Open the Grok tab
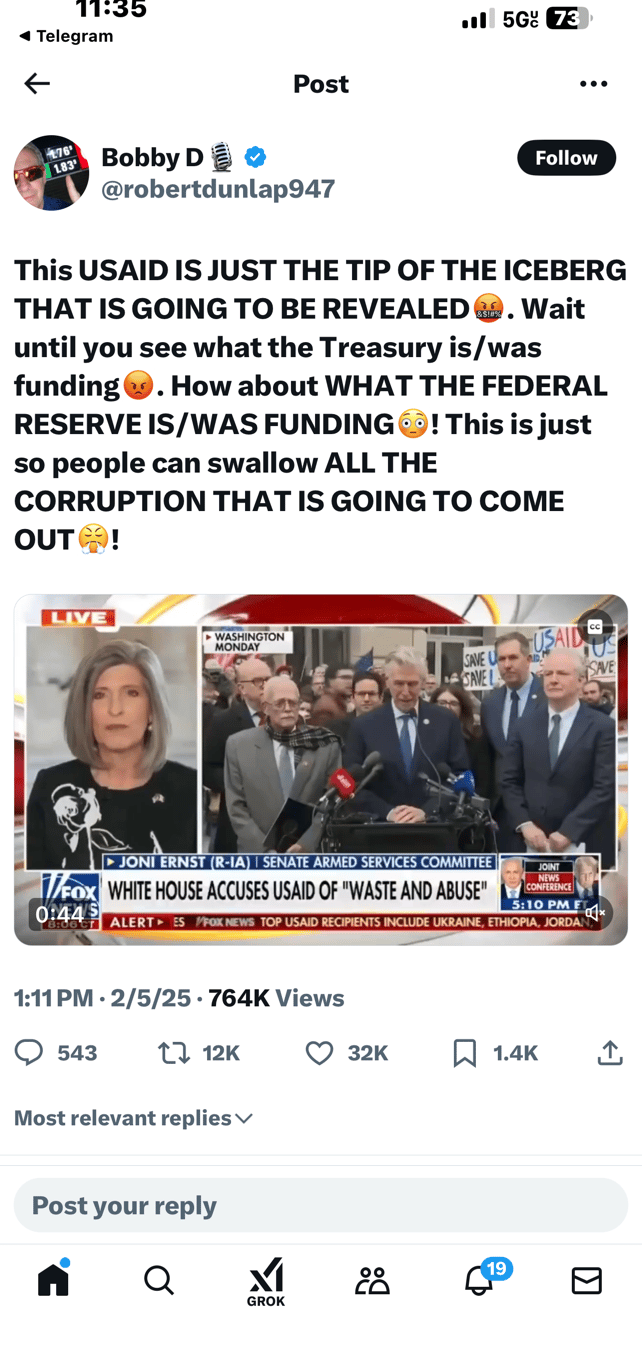The height and width of the screenshot is (1349, 642). (266, 1282)
